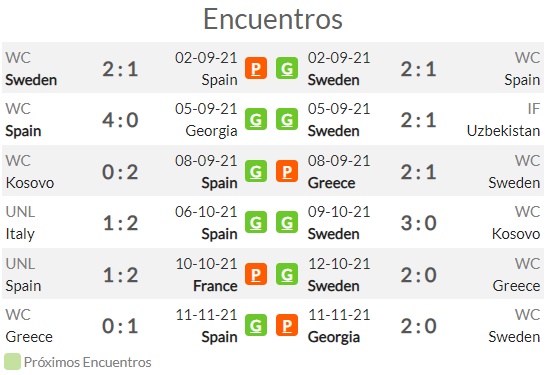Viewport: 546px width, 375px height.
Task: Click the orange P badge beside Georgia on 11-11-21
Action: (287, 325)
